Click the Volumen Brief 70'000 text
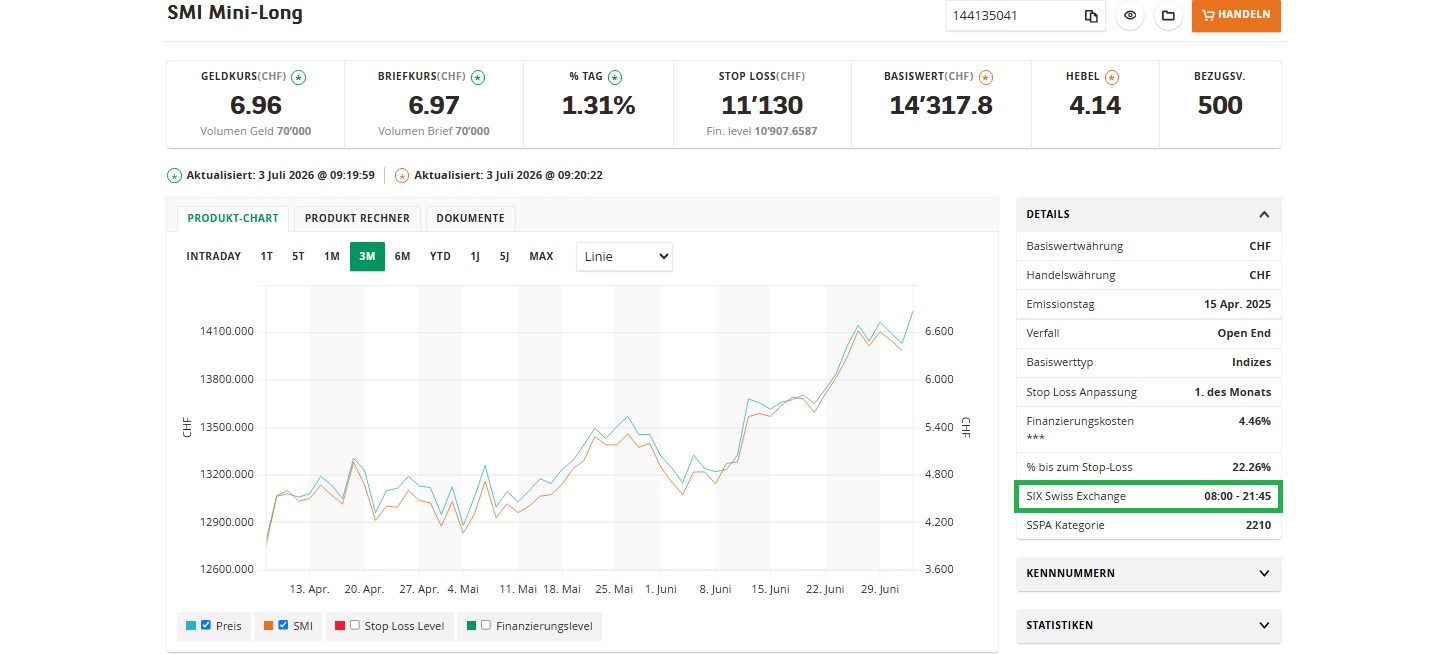Image resolution: width=1450 pixels, height=655 pixels. click(434, 131)
